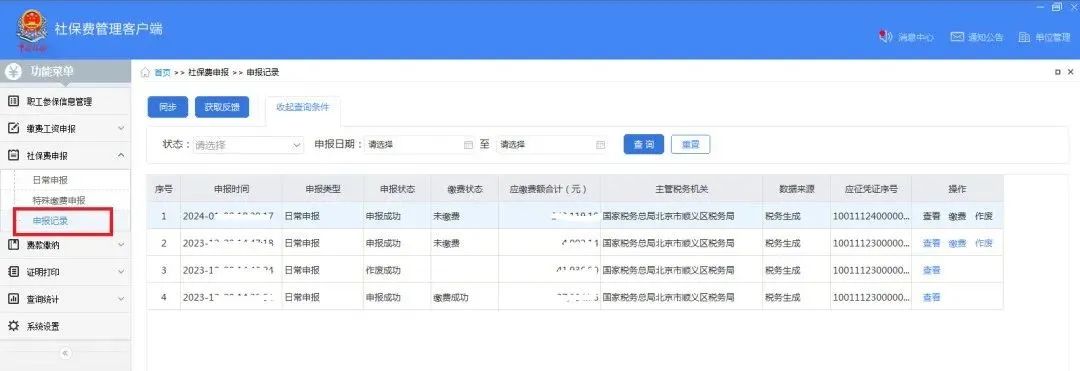Select 特殊缴费申报 submenu item
1080x371 pixels.
point(59,200)
